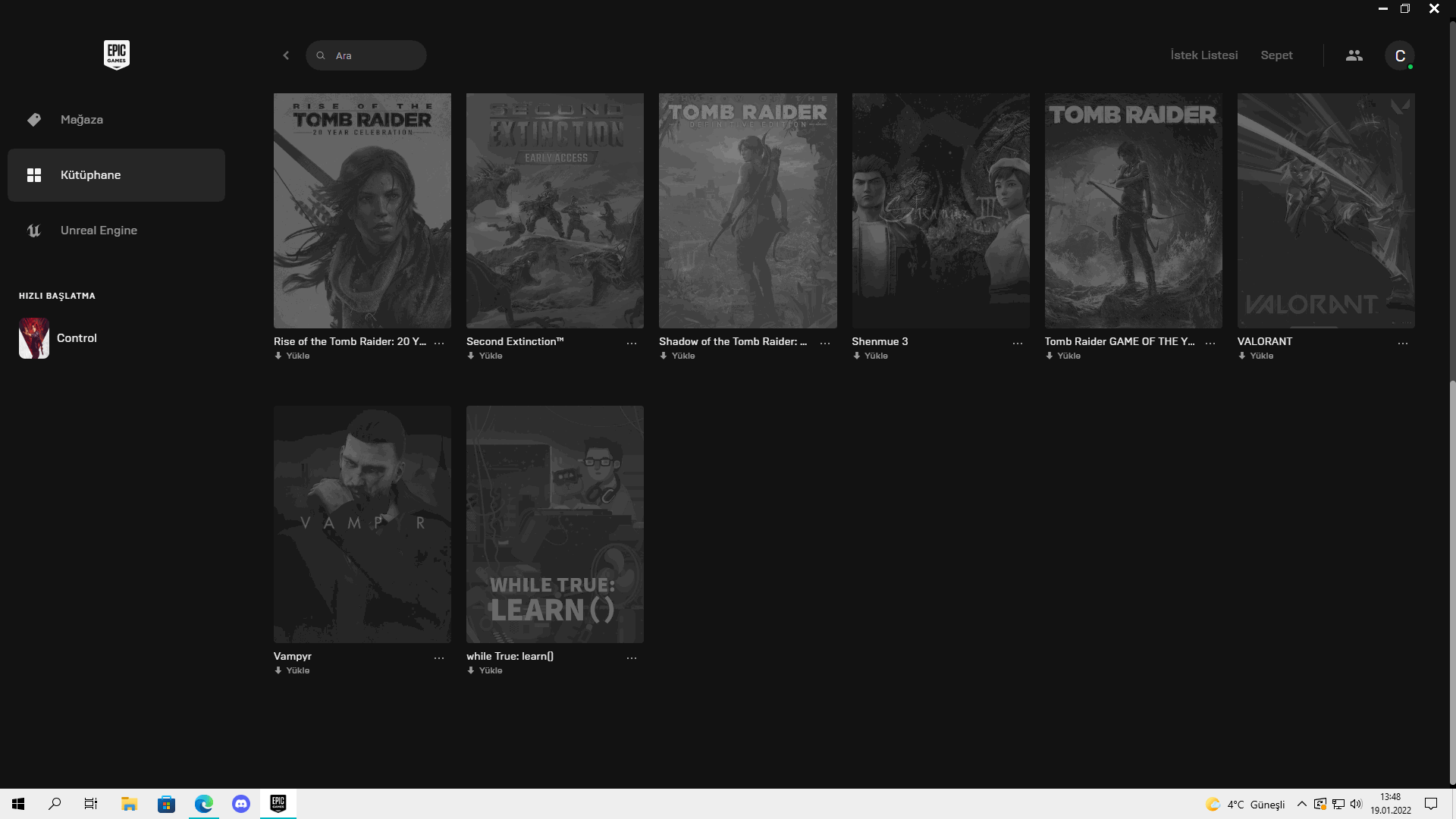Open VALORANT cover art

pos(1326,211)
